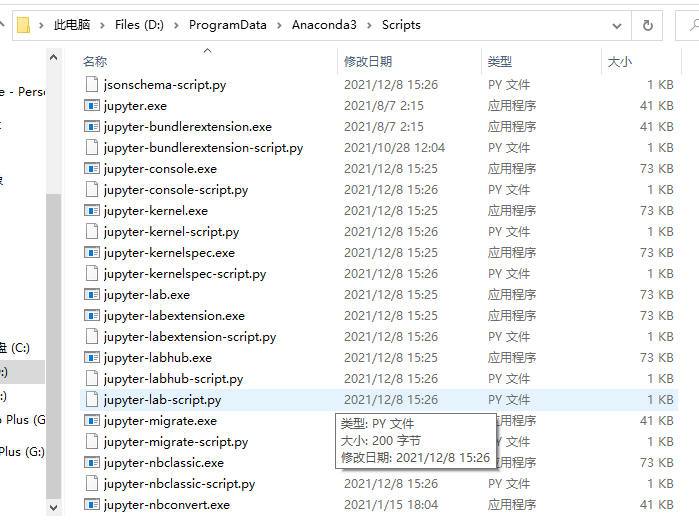Select the jupyter-lab.exe icon
Screen dimensions: 699x521
[x=92, y=295]
